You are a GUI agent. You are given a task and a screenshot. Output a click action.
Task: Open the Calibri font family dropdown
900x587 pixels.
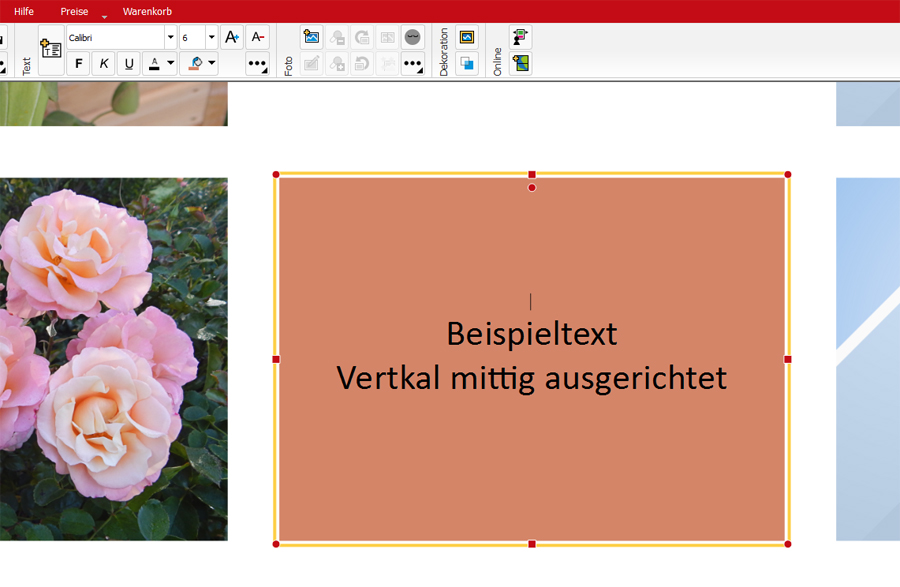[170, 37]
